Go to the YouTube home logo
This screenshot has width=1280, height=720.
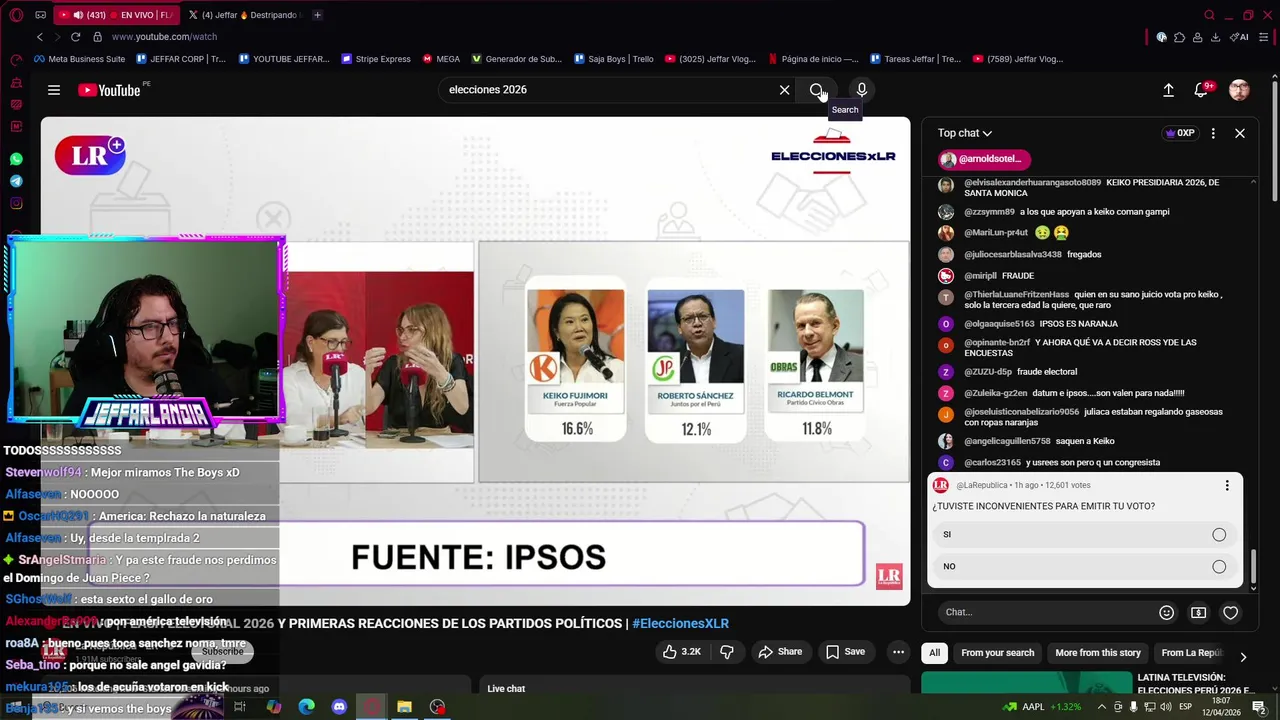tap(110, 90)
